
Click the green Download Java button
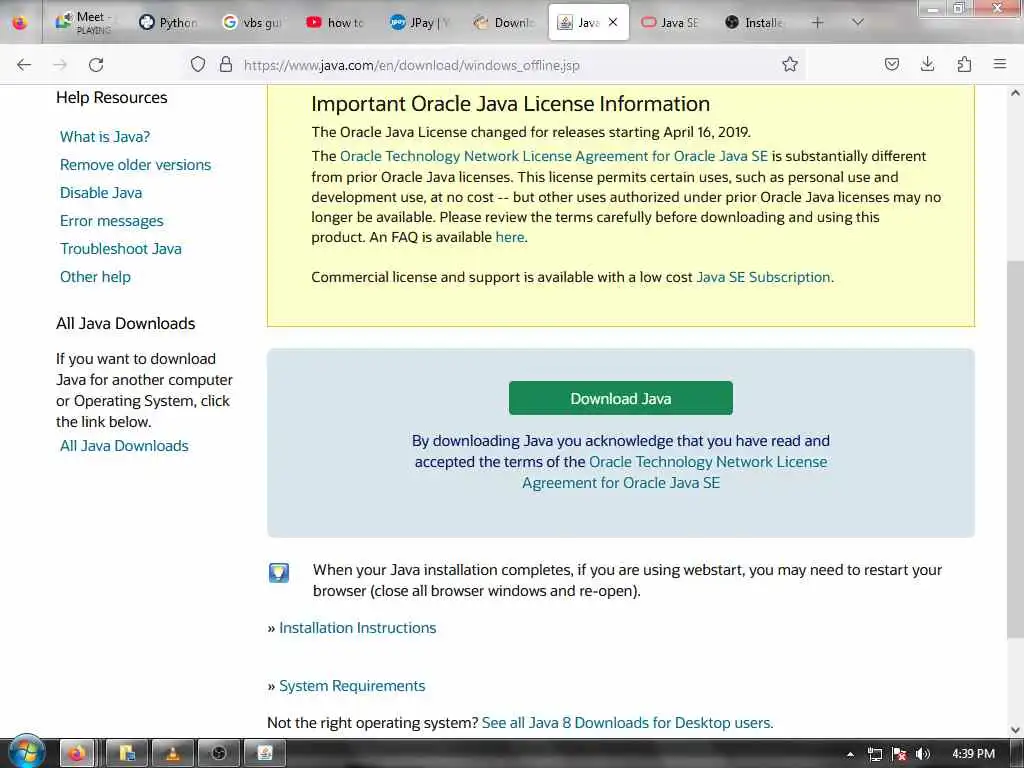coord(620,398)
